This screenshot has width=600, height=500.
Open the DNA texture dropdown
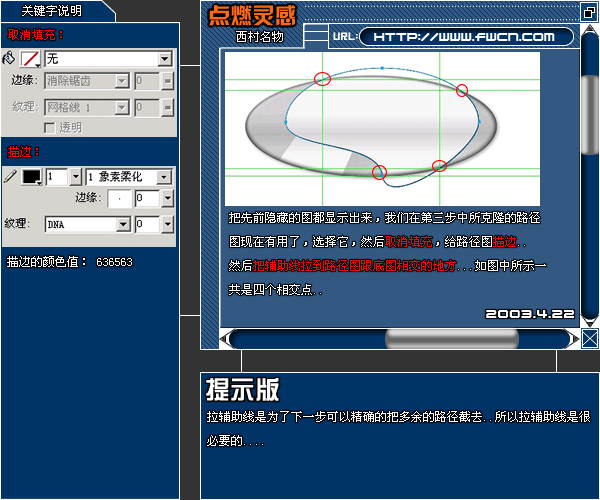(x=124, y=224)
